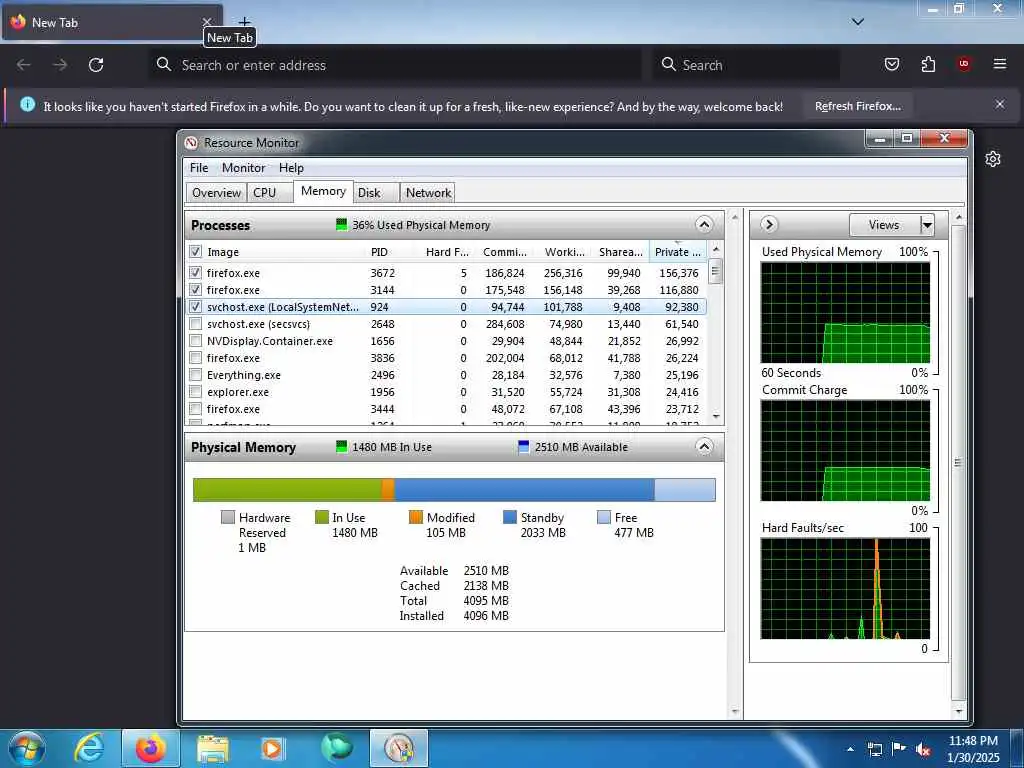Open the File menu in Resource Monitor
This screenshot has height=768, width=1024.
coord(199,168)
